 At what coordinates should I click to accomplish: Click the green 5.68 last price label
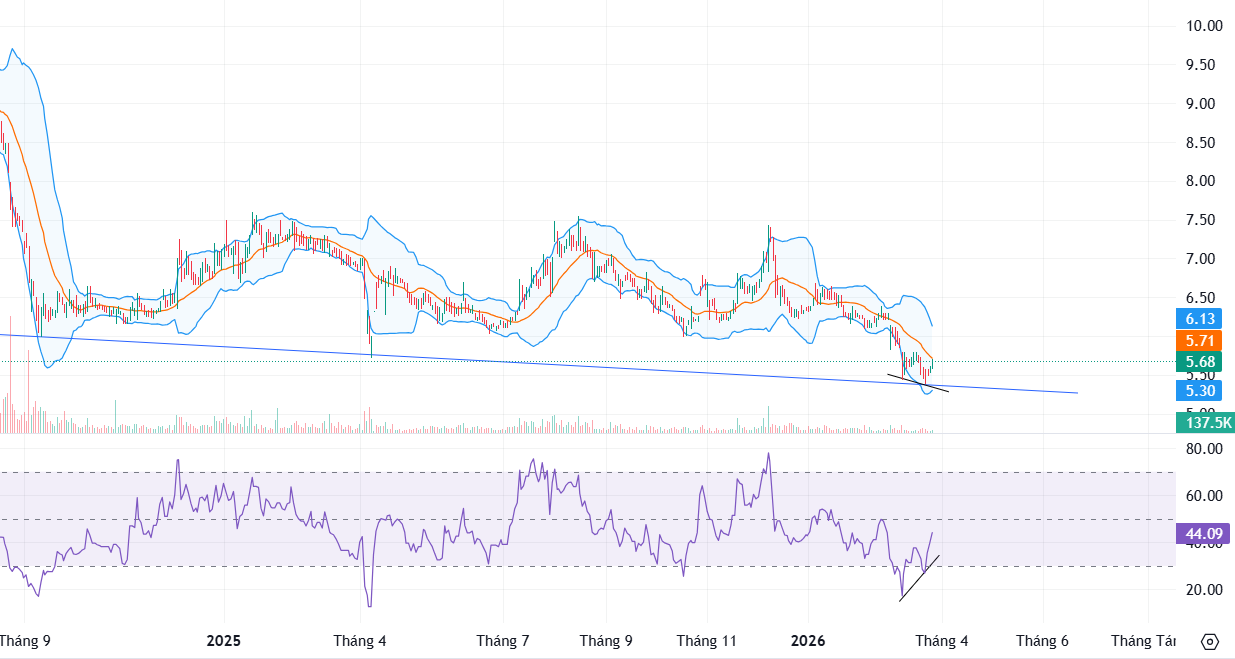pyautogui.click(x=1200, y=362)
